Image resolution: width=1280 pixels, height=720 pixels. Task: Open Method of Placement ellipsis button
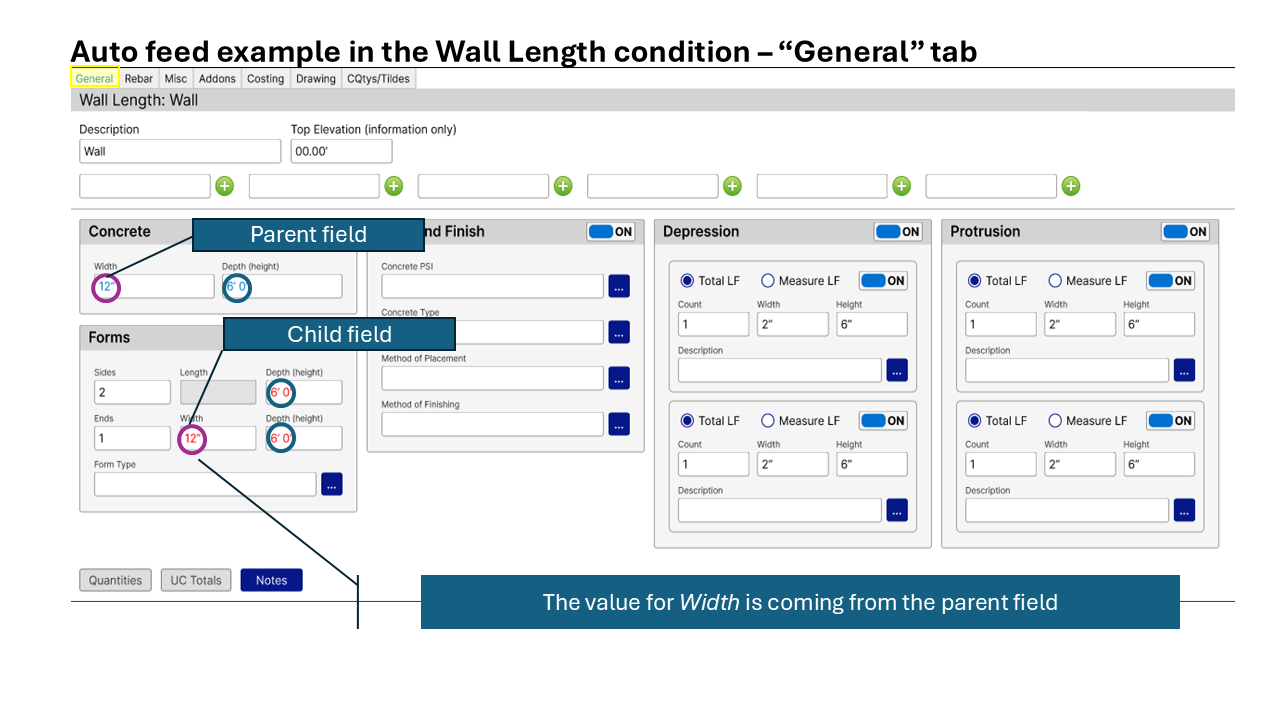tap(619, 378)
